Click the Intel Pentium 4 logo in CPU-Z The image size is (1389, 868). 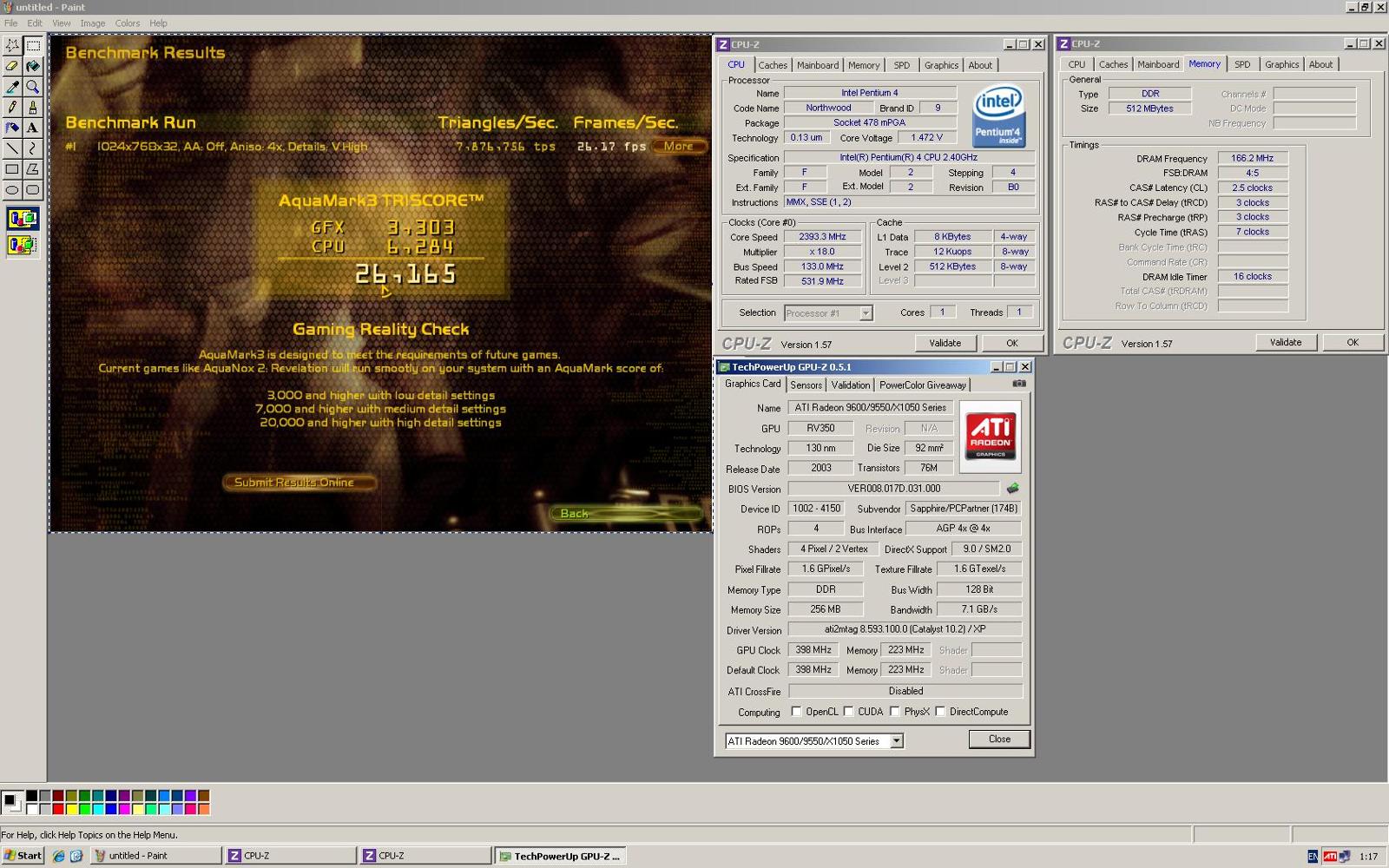tap(997, 115)
